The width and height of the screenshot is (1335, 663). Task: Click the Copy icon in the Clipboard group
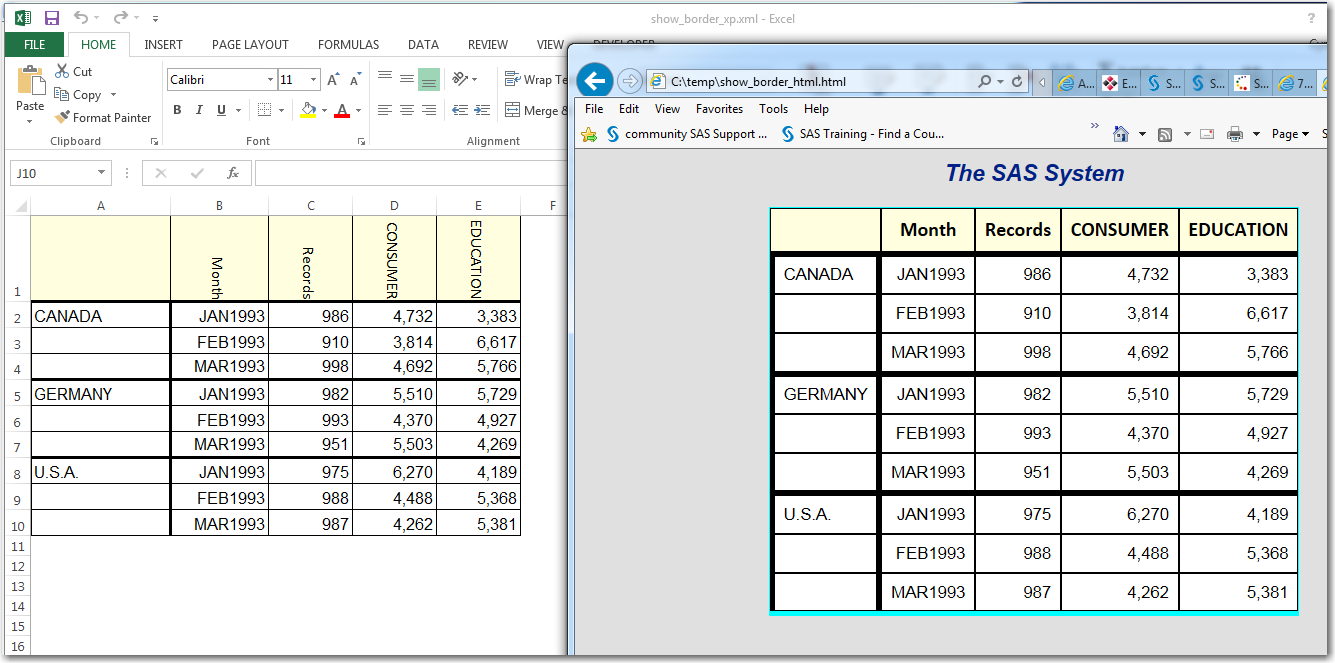pos(60,94)
